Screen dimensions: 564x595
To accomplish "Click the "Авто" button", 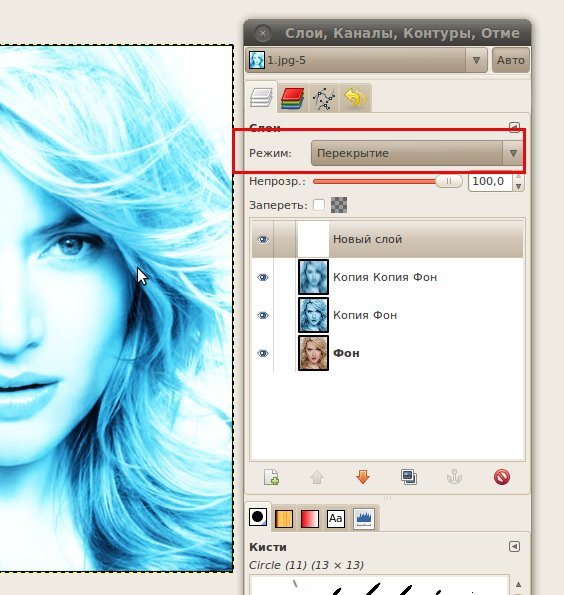I will tap(511, 60).
